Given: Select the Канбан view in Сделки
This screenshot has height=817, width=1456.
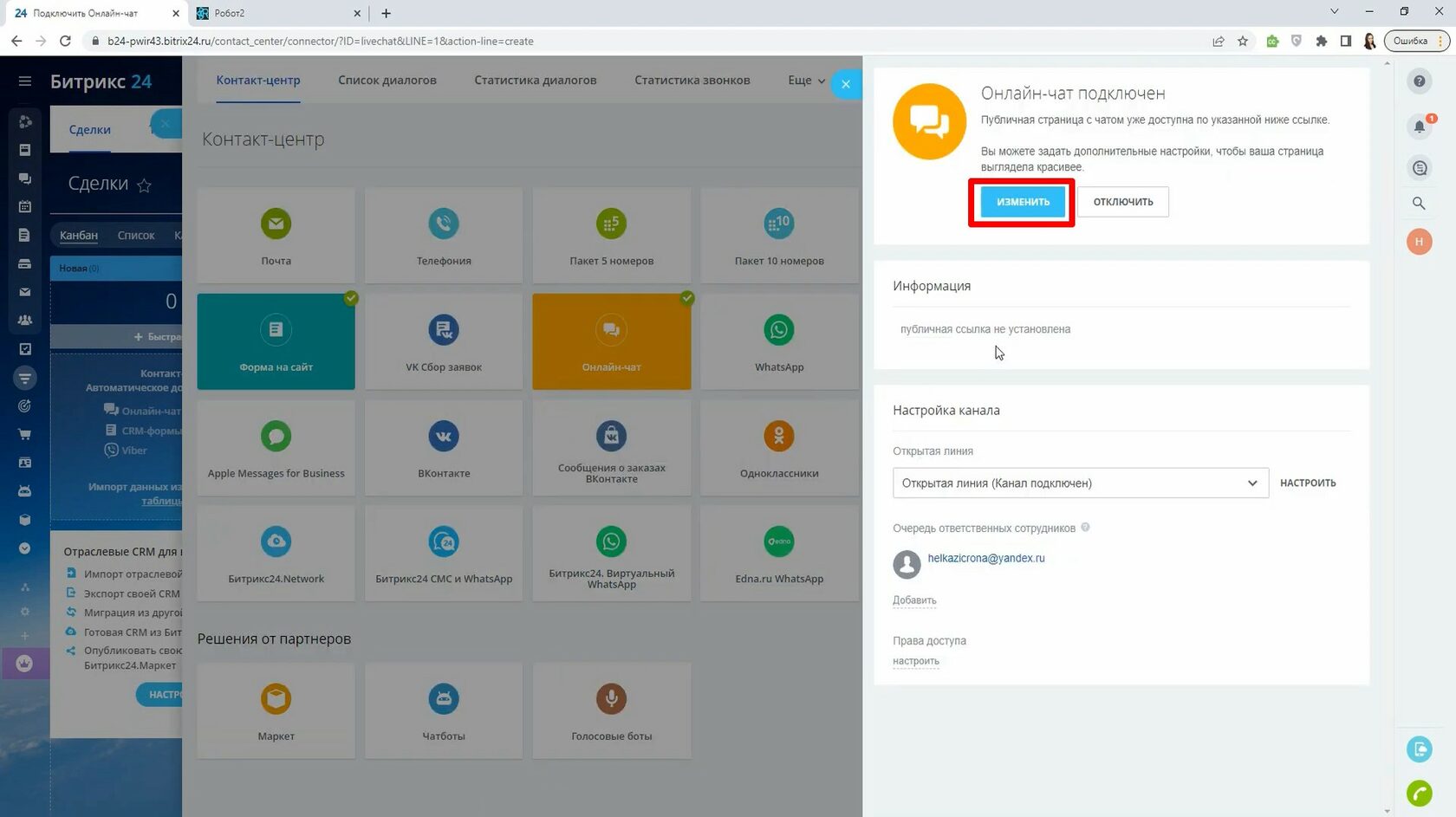Looking at the screenshot, I should coord(79,236).
